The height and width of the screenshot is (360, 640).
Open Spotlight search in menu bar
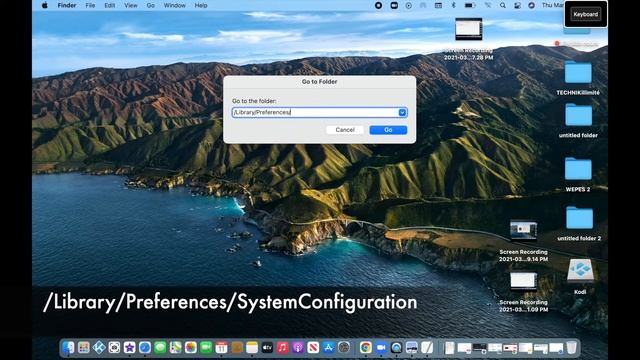pyautogui.click(x=503, y=5)
